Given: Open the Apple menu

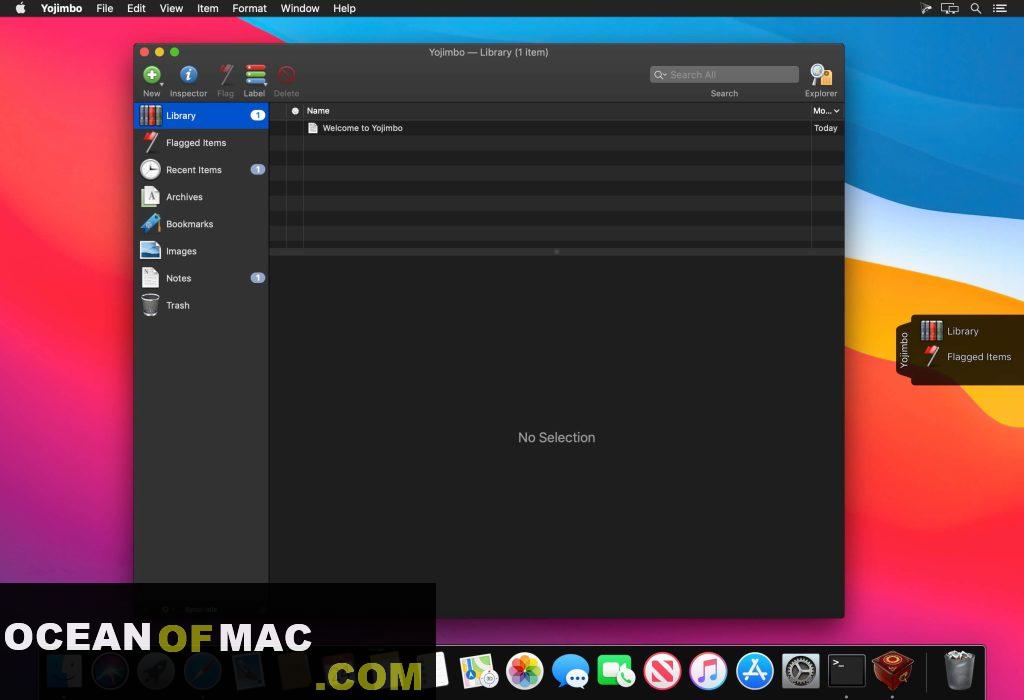Looking at the screenshot, I should coord(20,8).
